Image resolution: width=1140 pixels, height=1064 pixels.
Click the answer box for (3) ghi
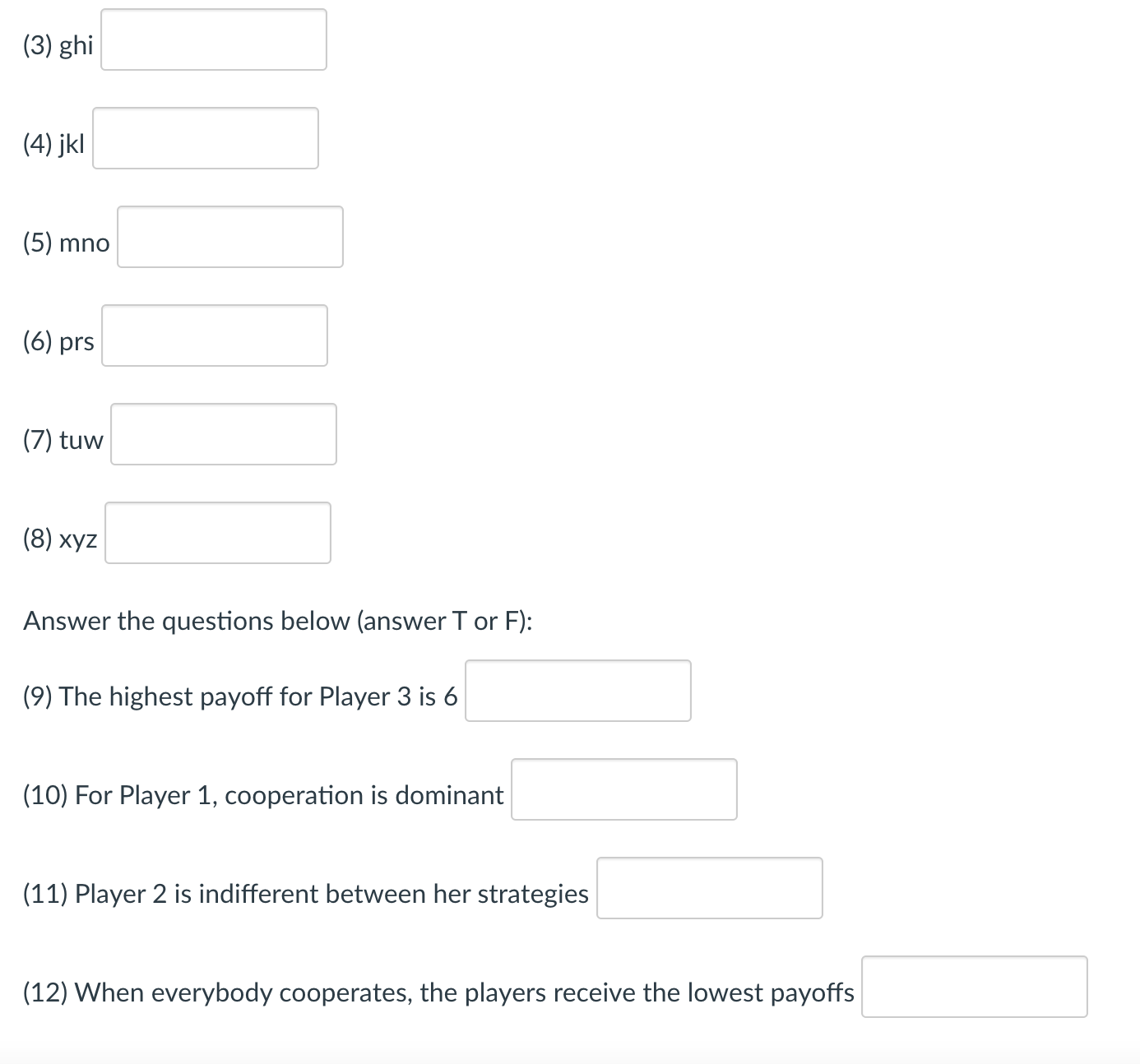pyautogui.click(x=212, y=39)
